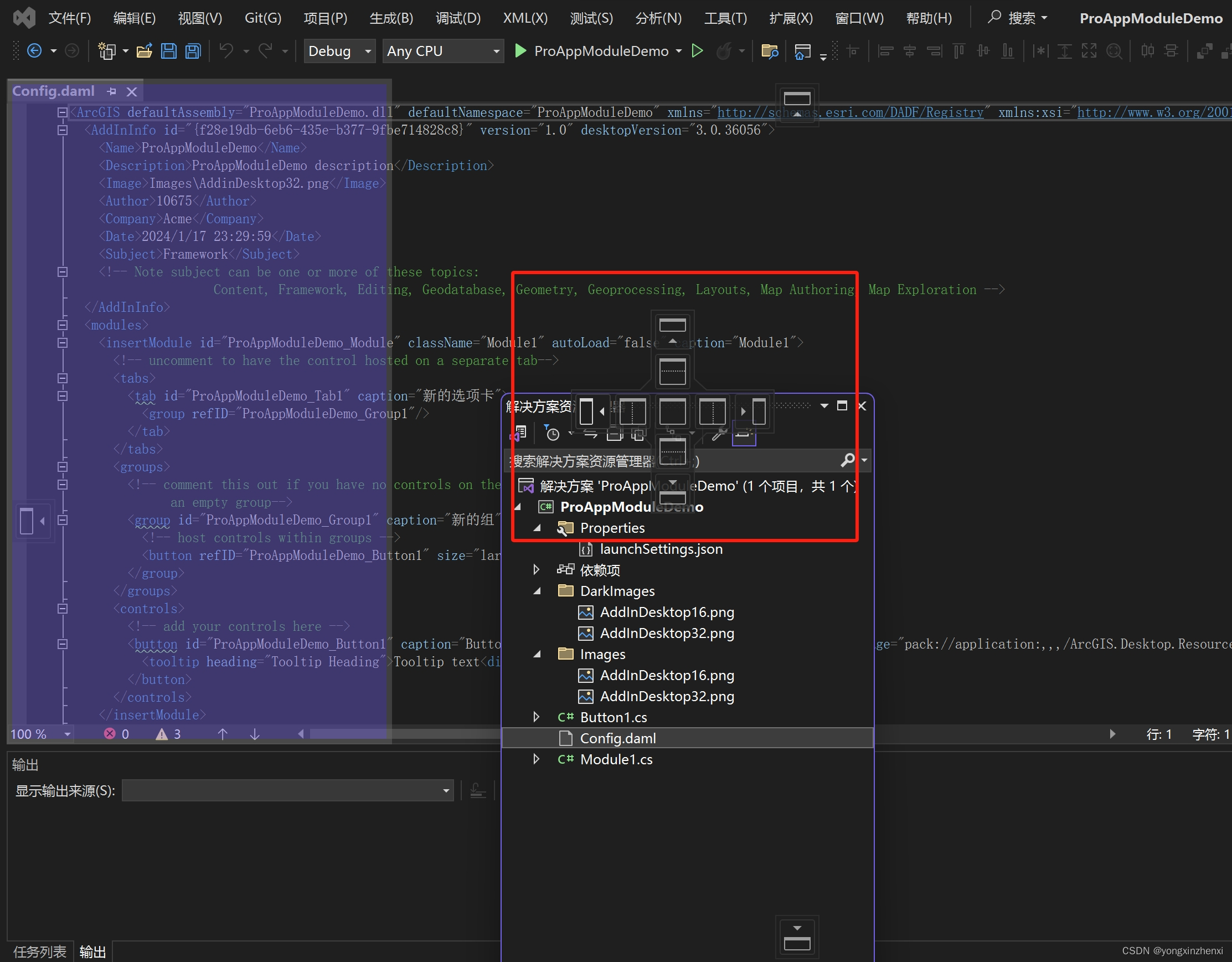The image size is (1232, 962).
Task: Open the Any CPU platform dropdown
Action: pos(444,52)
